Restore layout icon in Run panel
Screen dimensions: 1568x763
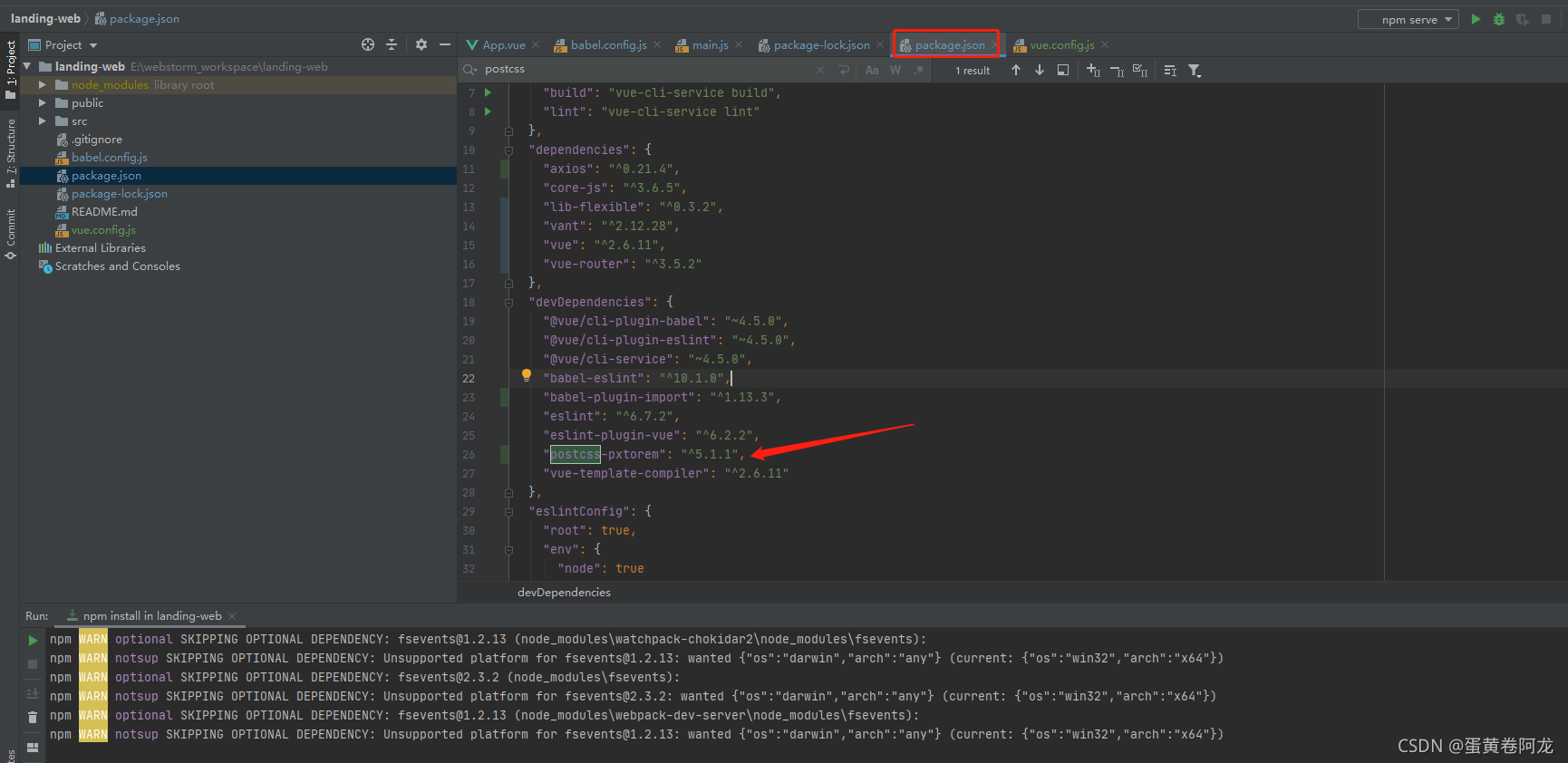coord(33,748)
